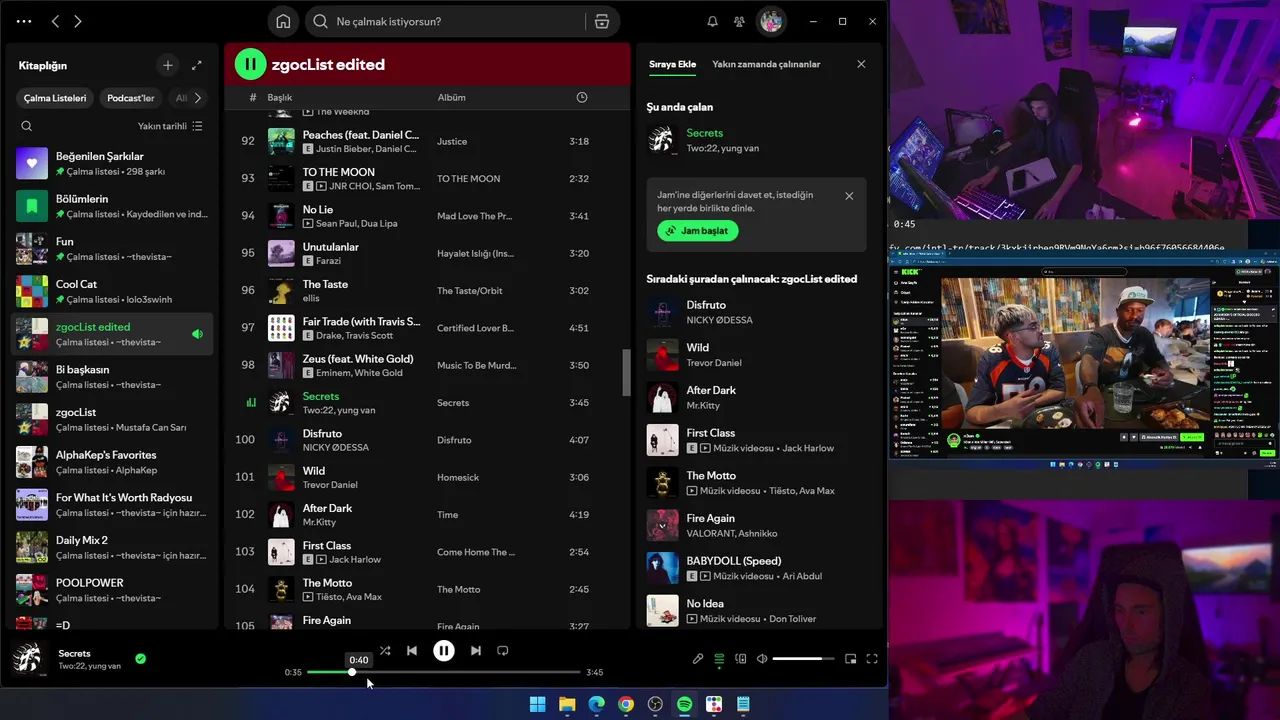Open the lyrics microphone icon
Screen dimensions: 1280x720
tap(698, 659)
